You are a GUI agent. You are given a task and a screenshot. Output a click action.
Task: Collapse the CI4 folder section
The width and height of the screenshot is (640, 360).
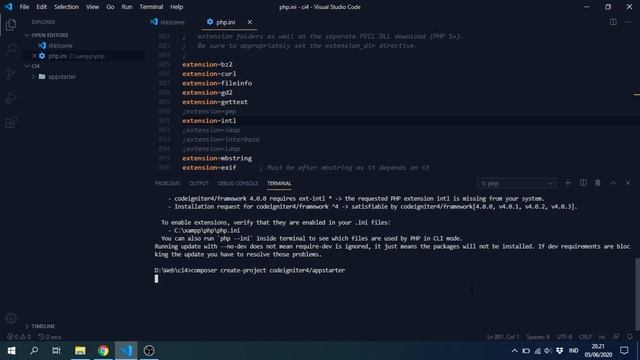point(32,66)
